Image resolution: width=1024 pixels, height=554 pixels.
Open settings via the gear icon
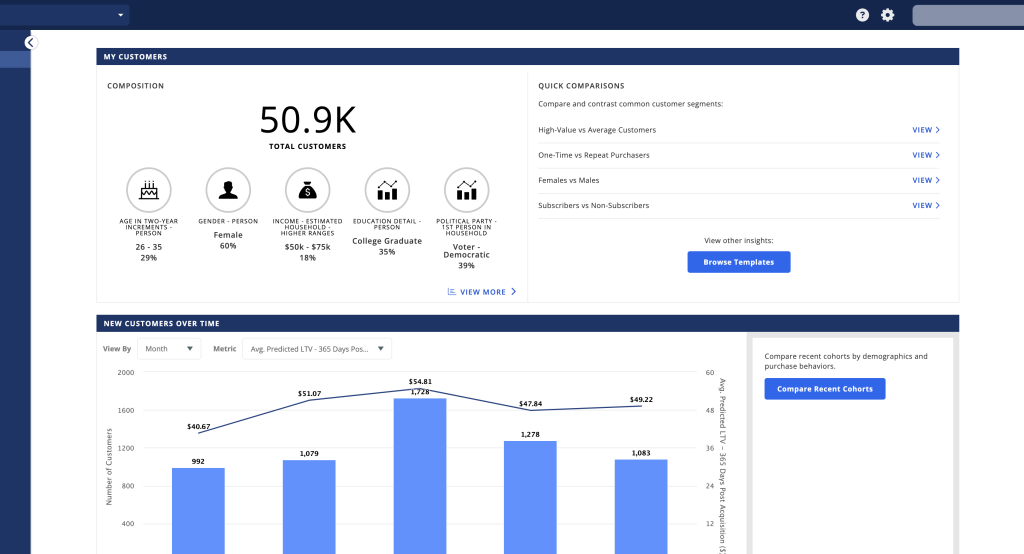(887, 15)
